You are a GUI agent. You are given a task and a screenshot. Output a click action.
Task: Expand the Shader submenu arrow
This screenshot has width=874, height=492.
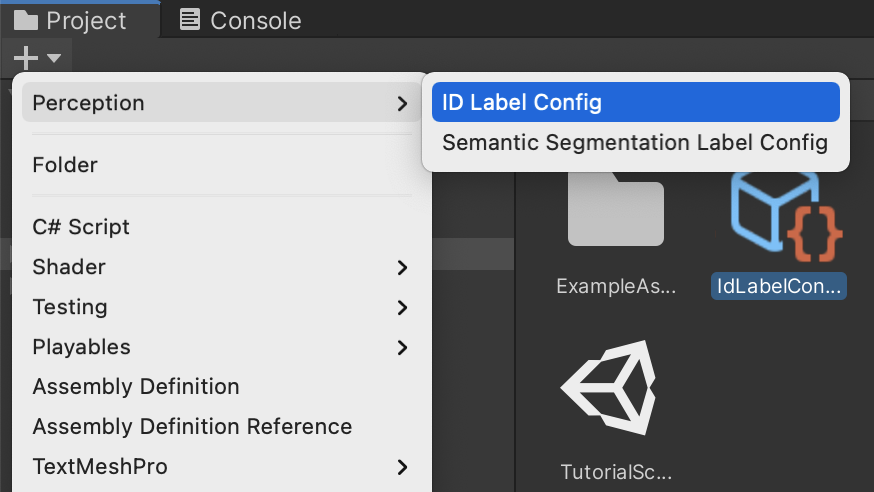[x=402, y=267]
